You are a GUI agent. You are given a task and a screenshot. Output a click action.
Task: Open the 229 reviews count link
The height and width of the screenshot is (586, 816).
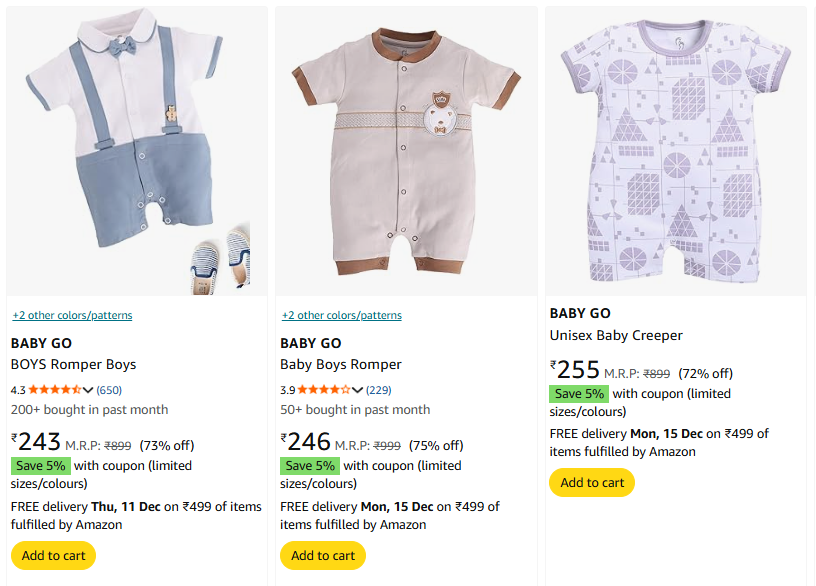pos(378,390)
